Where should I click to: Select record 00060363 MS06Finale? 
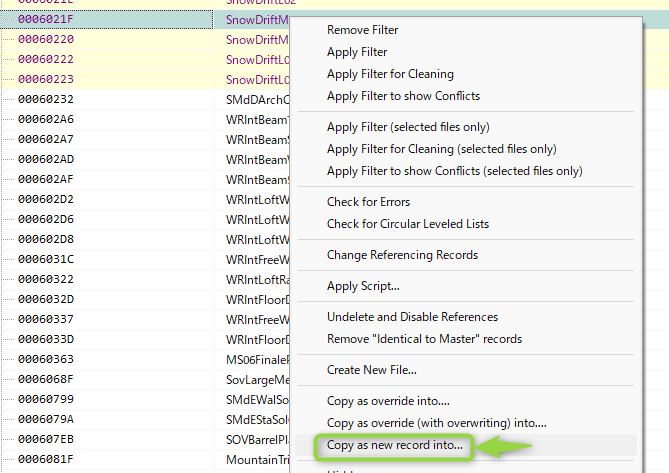pyautogui.click(x=46, y=359)
